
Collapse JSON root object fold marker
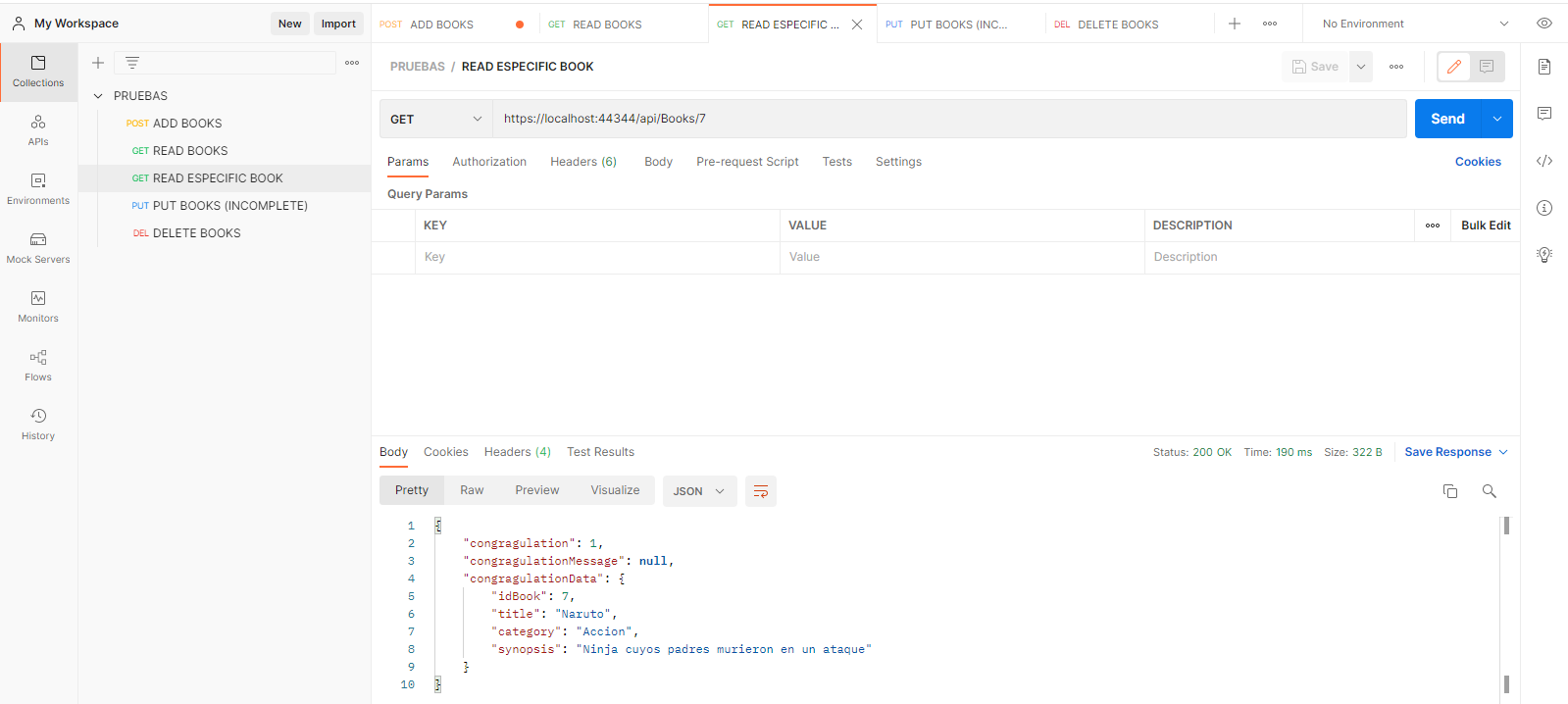(x=438, y=526)
